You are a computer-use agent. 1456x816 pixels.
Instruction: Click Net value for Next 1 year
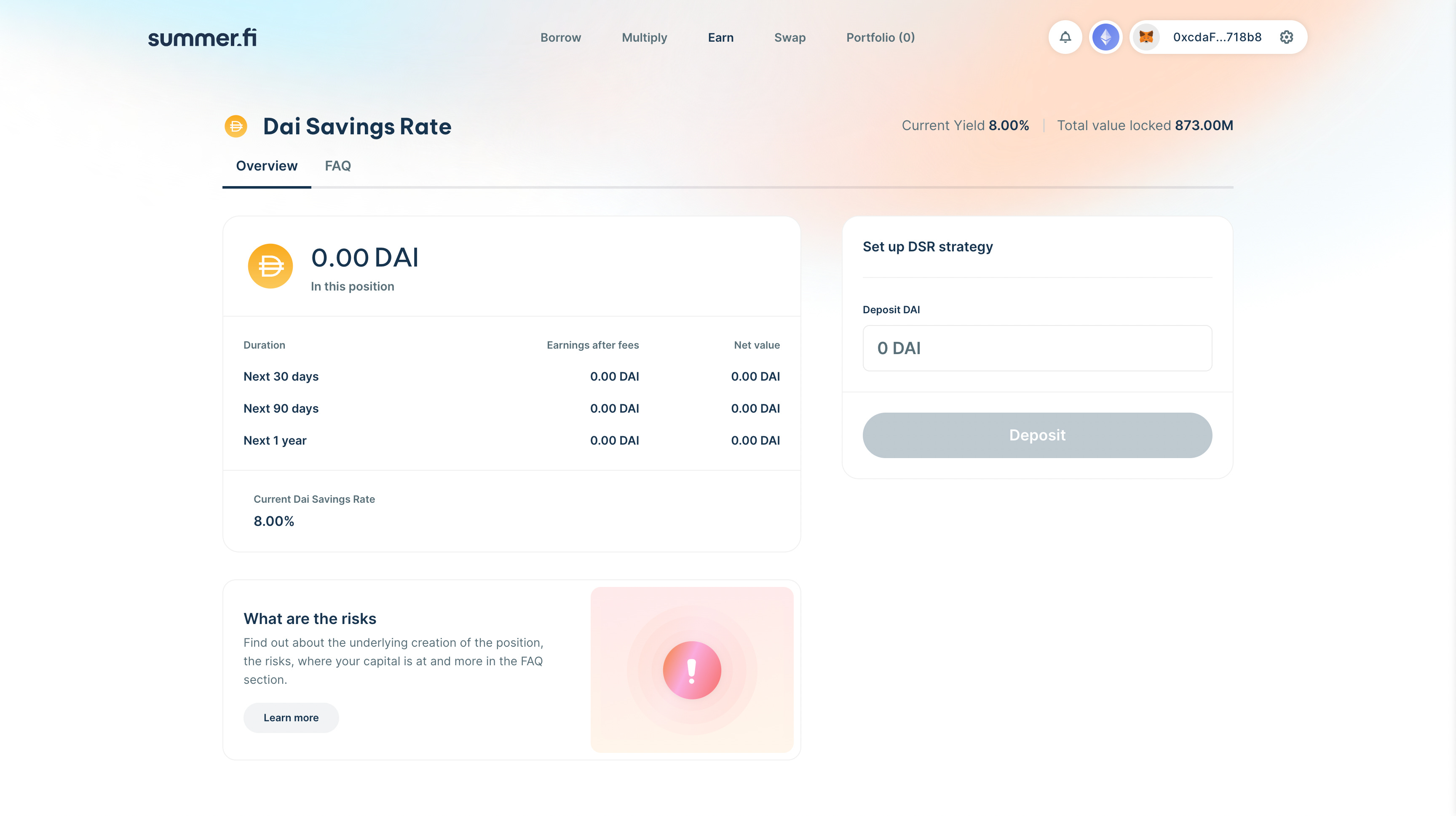click(x=755, y=440)
